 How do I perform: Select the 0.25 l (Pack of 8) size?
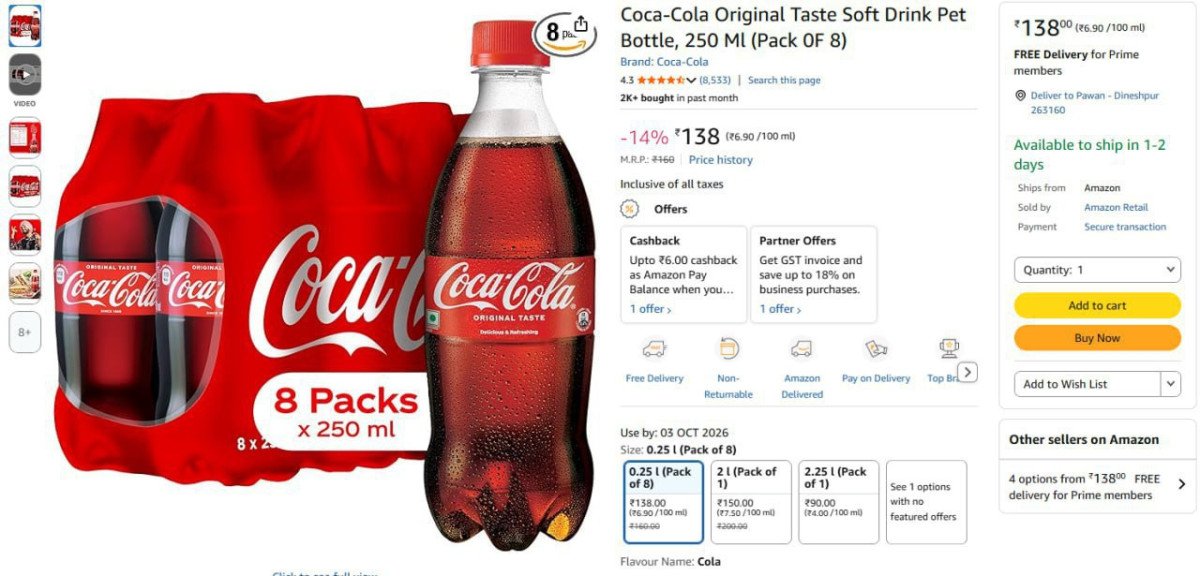(662, 501)
